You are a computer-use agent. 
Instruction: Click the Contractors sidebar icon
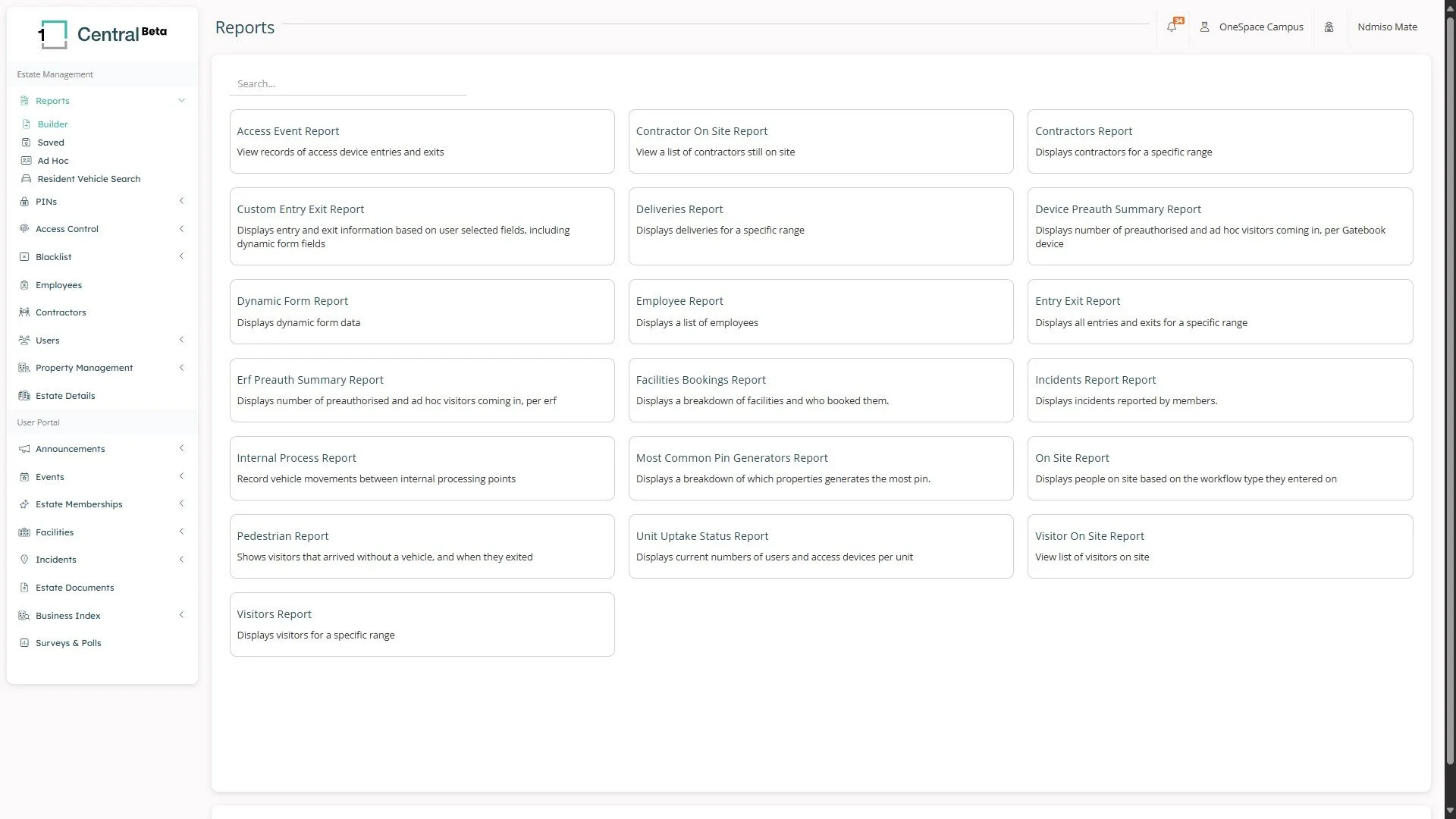click(24, 312)
